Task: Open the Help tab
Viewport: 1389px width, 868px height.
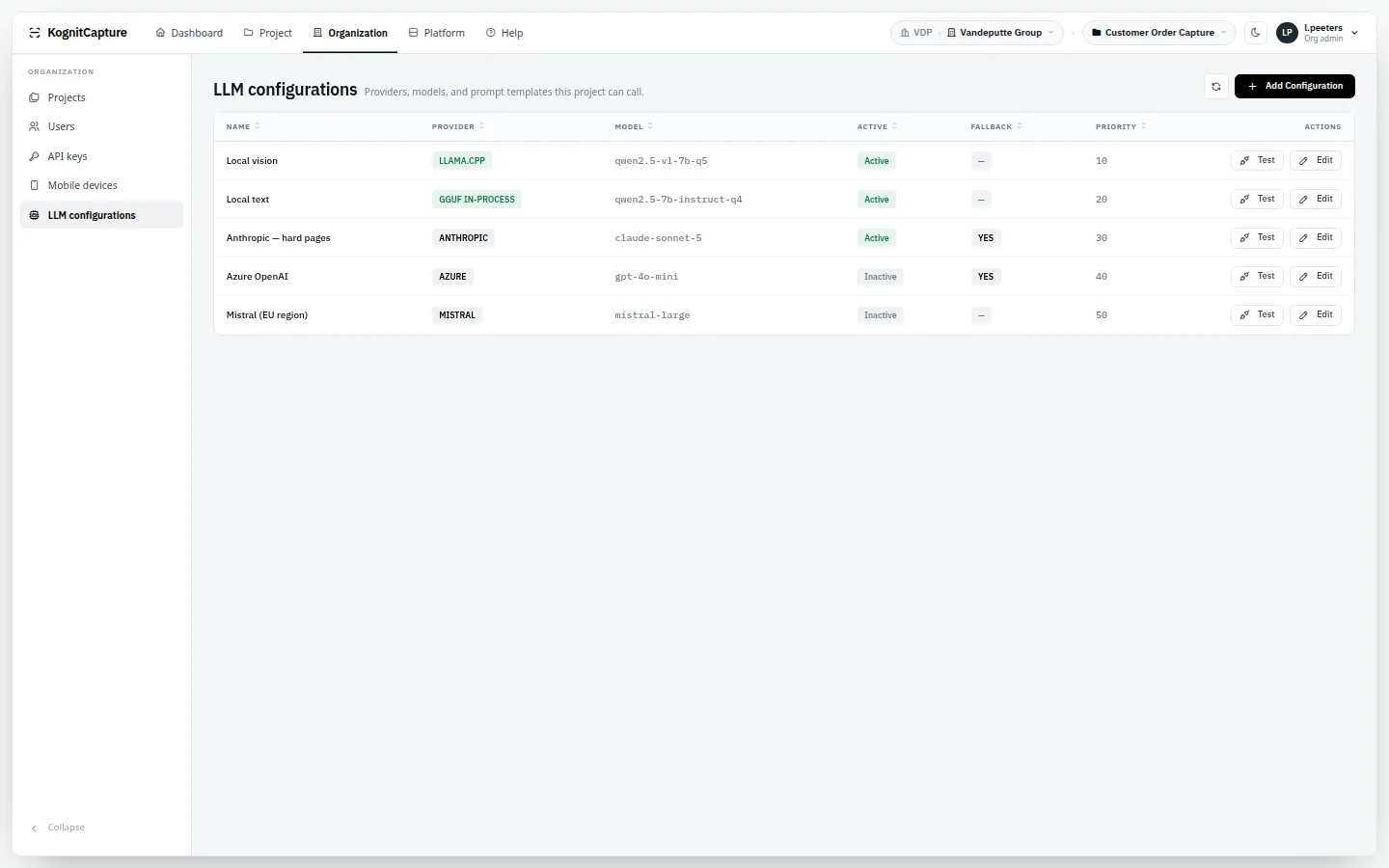Action: (504, 33)
